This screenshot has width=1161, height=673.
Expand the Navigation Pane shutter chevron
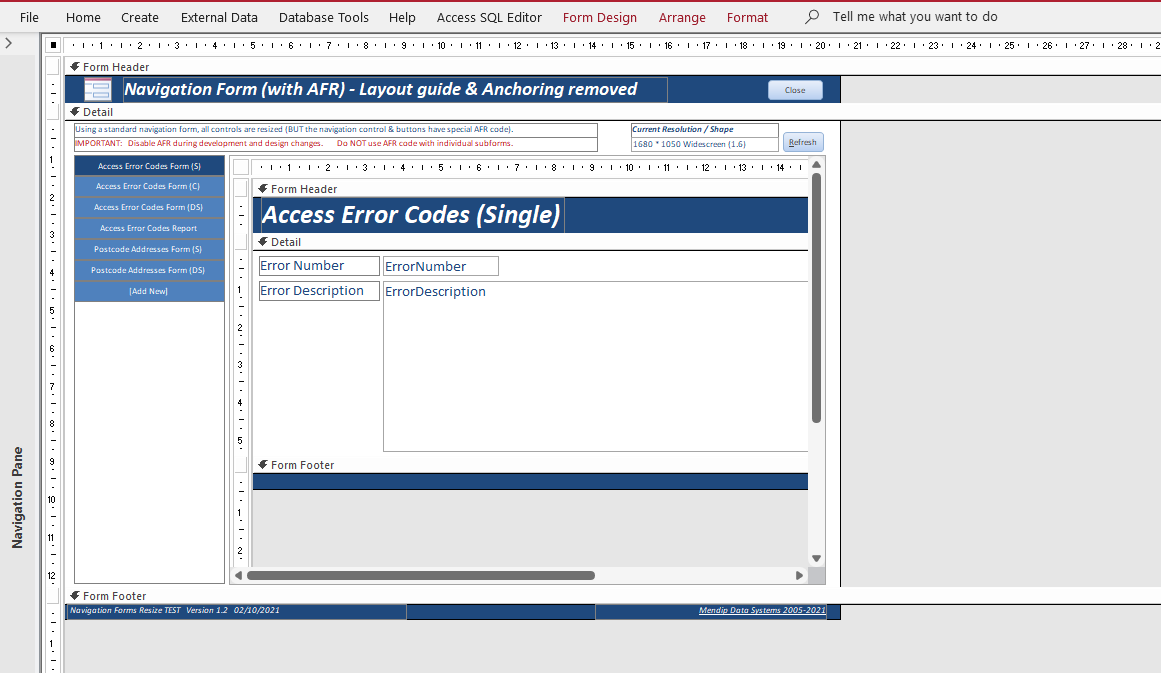[9, 44]
